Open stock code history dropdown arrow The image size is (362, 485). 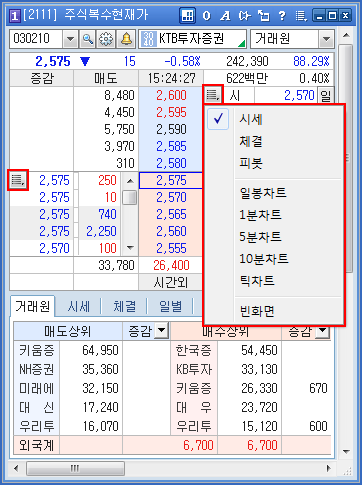point(70,39)
